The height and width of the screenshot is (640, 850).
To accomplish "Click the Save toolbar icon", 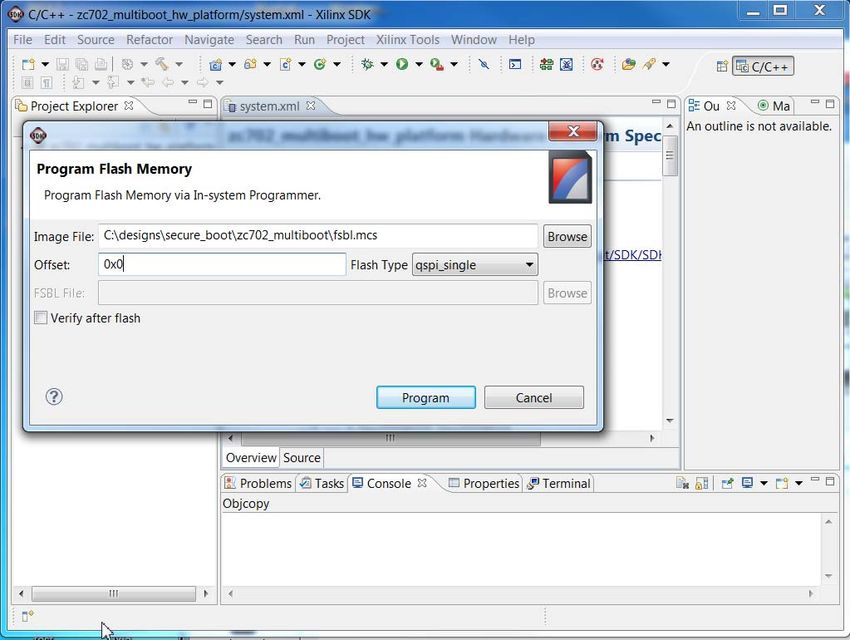I will tap(63, 64).
